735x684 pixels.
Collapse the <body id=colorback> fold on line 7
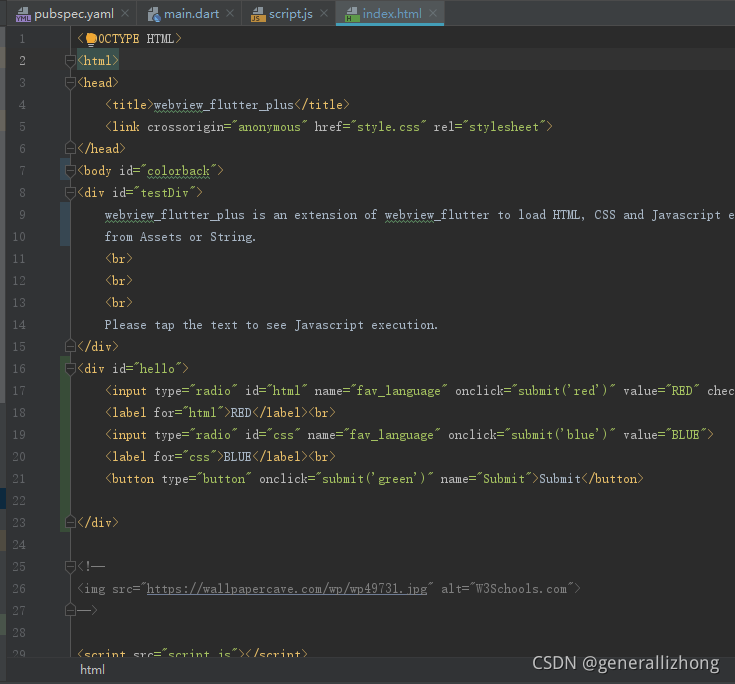pyautogui.click(x=70, y=171)
